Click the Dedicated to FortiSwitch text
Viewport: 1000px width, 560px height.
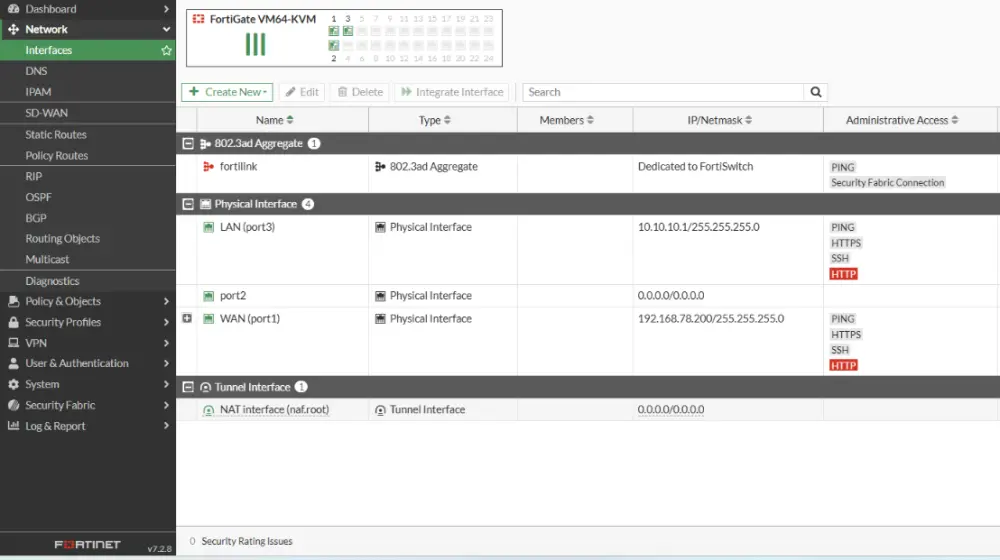pos(695,166)
